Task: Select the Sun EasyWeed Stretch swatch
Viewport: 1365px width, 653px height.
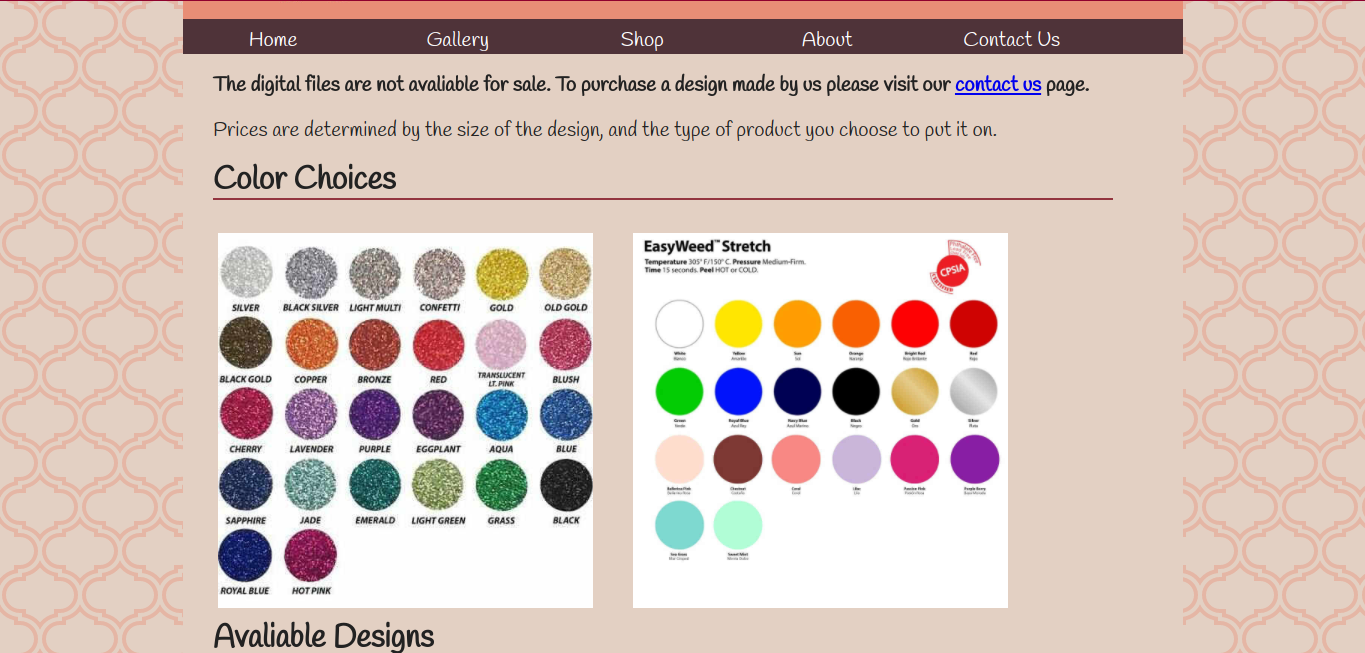Action: point(797,324)
